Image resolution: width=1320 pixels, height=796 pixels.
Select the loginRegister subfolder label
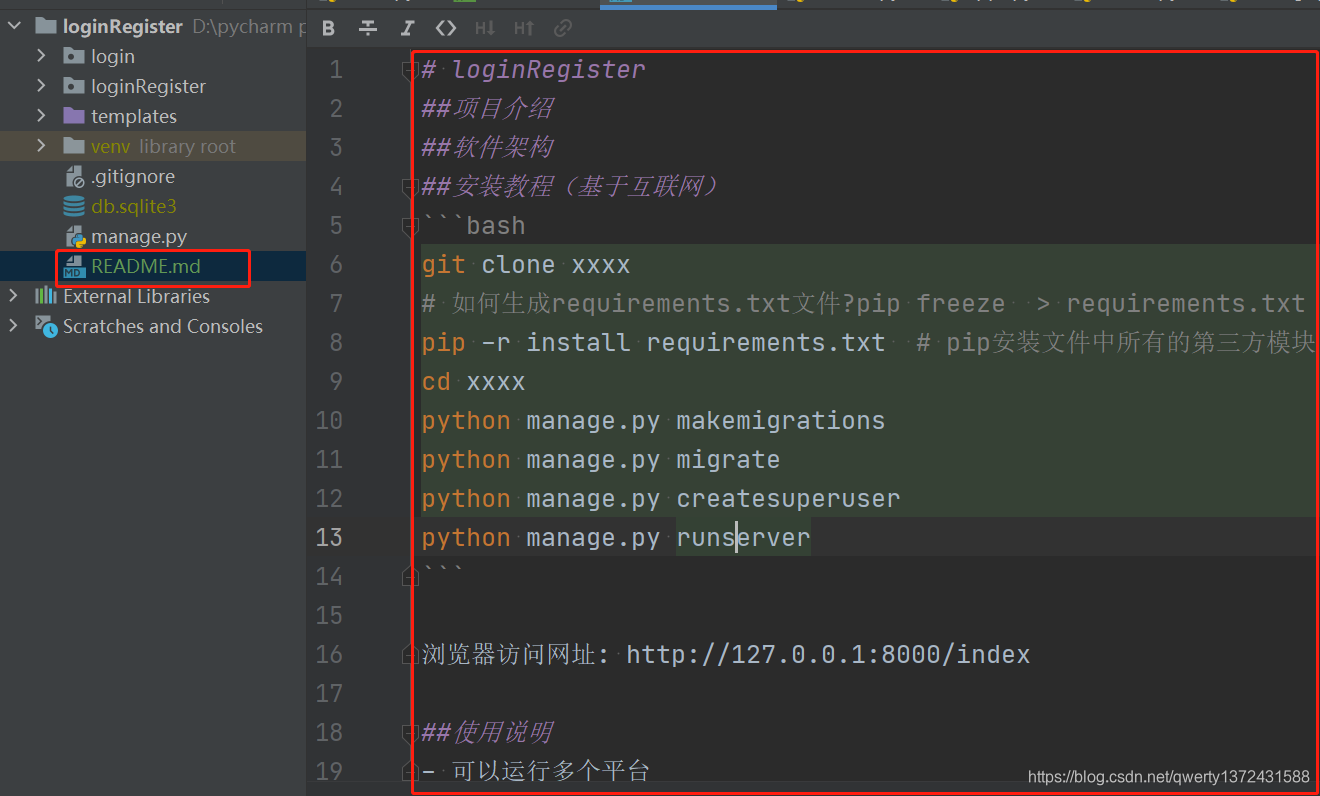click(148, 86)
